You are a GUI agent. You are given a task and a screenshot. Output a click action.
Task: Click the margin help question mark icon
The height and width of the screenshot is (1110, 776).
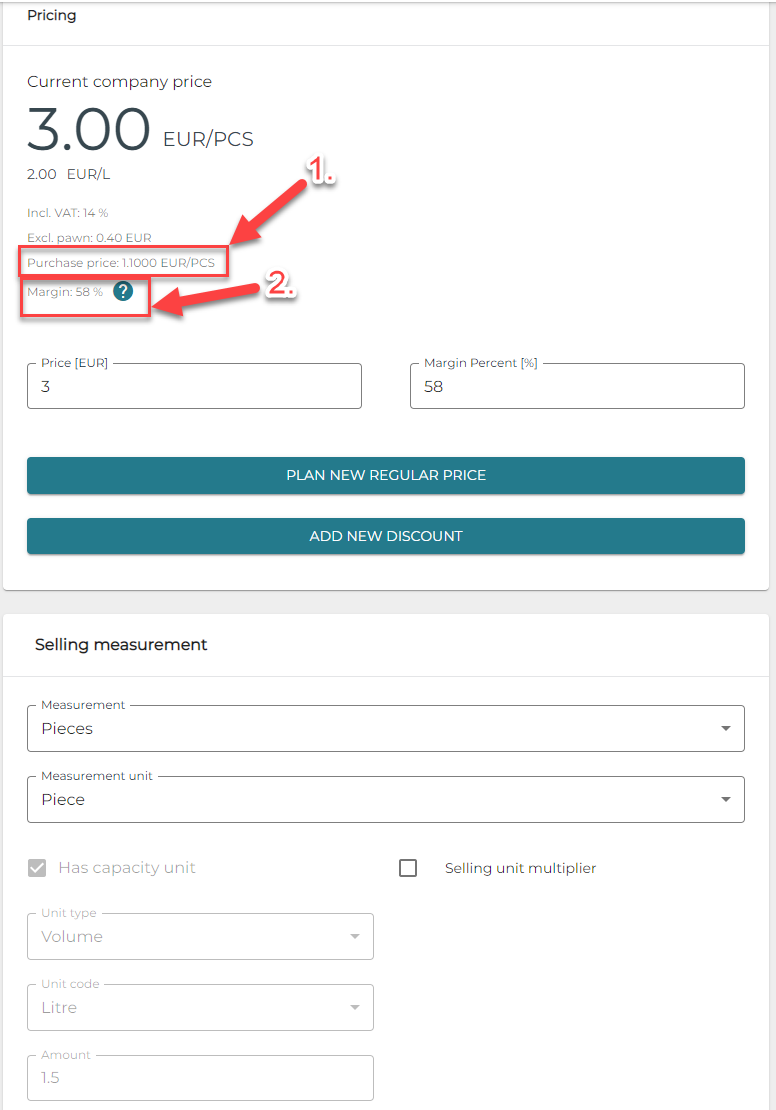point(122,292)
